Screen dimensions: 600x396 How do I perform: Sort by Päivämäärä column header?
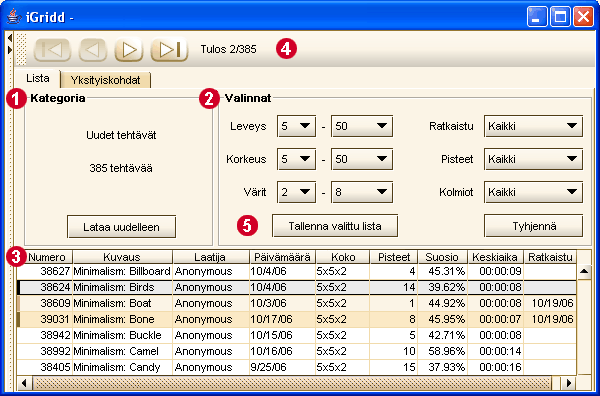click(282, 257)
